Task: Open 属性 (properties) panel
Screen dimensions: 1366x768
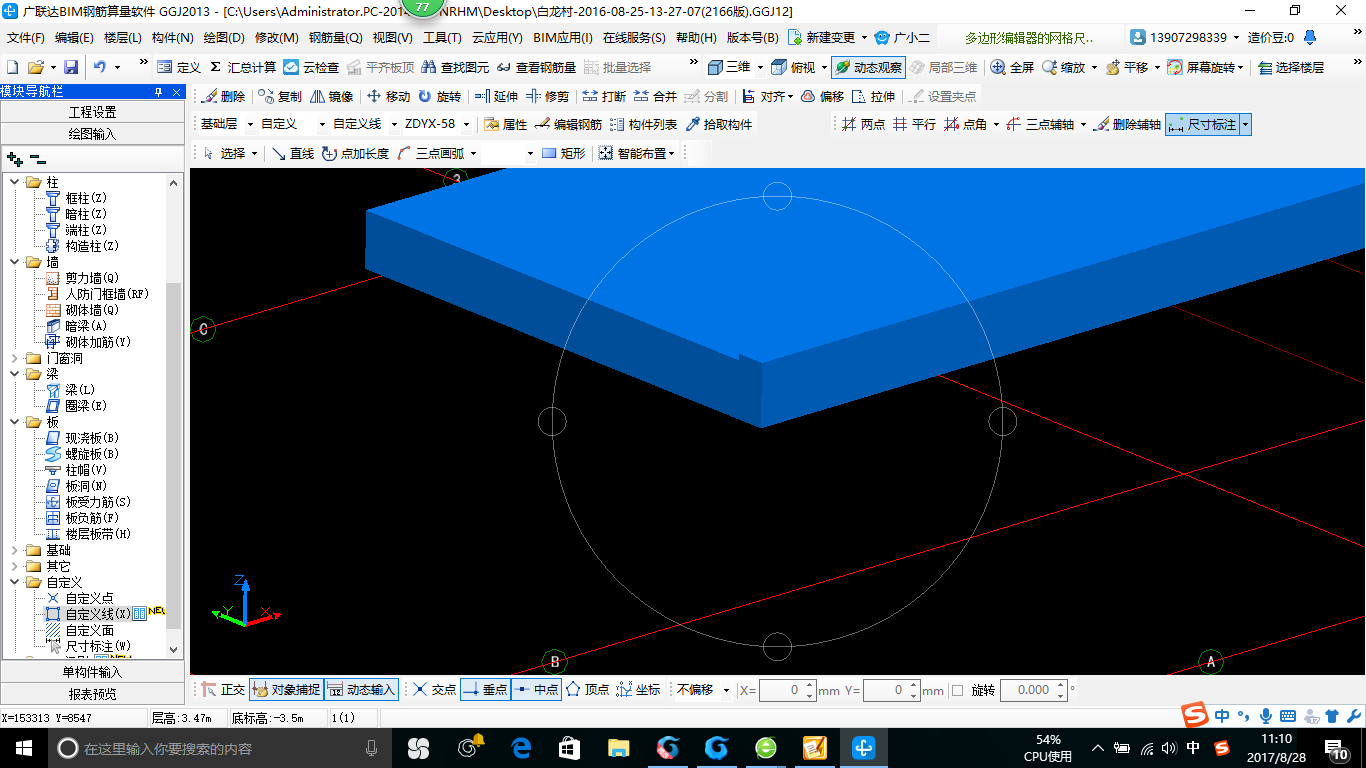Action: [505, 125]
